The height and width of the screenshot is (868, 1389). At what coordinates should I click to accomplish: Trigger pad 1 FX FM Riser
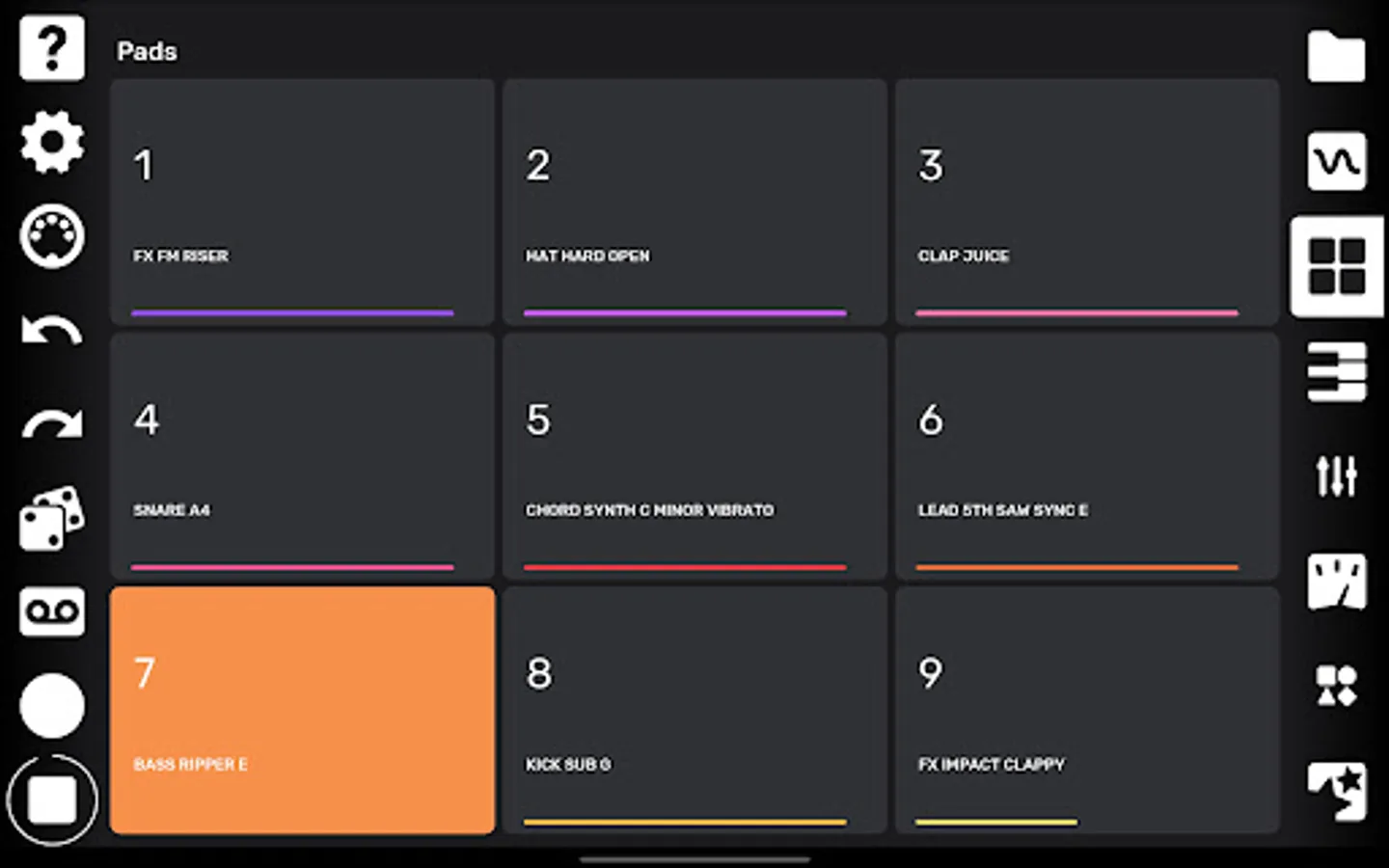302,203
